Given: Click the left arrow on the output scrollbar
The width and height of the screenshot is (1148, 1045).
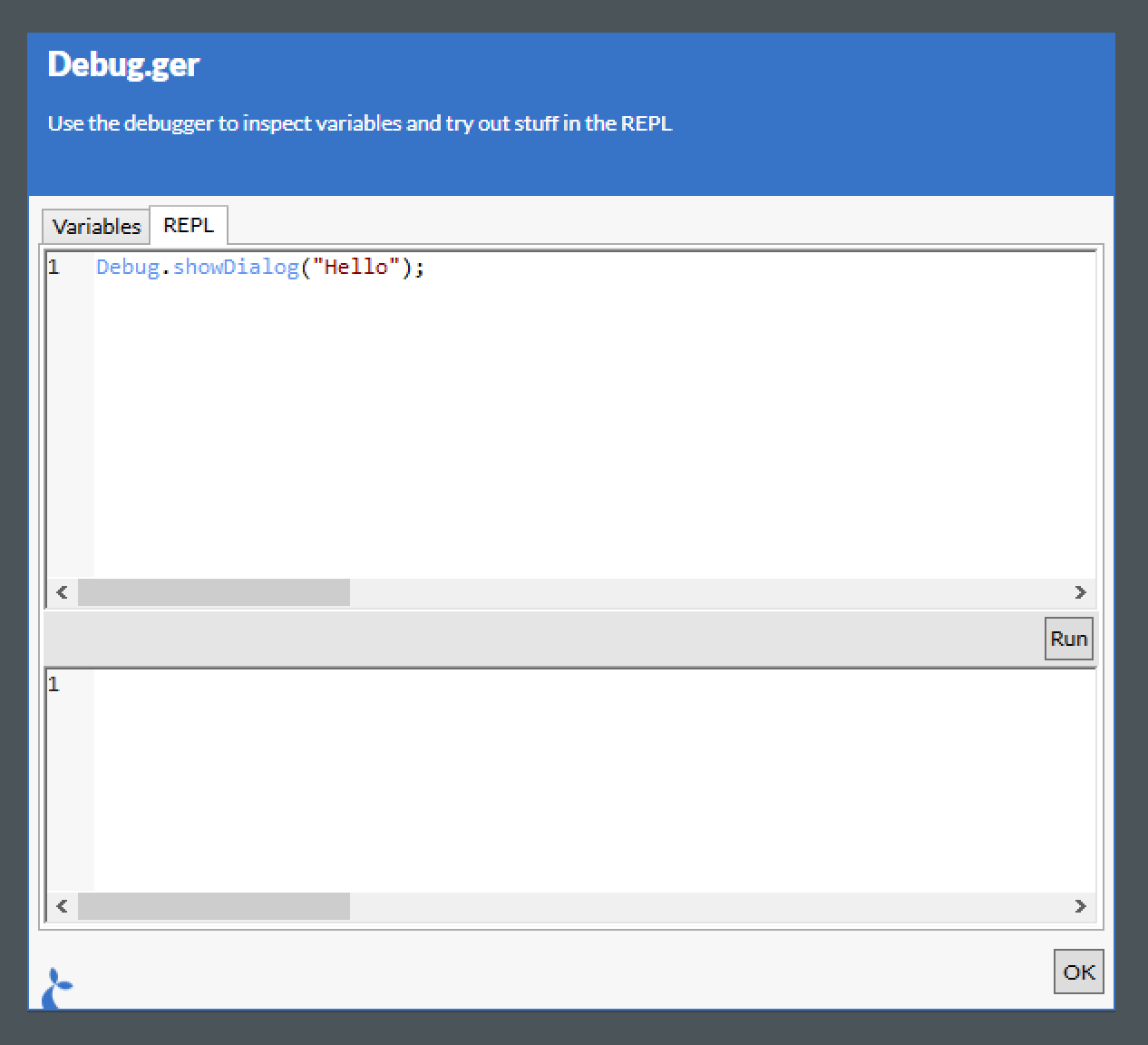Looking at the screenshot, I should point(61,906).
